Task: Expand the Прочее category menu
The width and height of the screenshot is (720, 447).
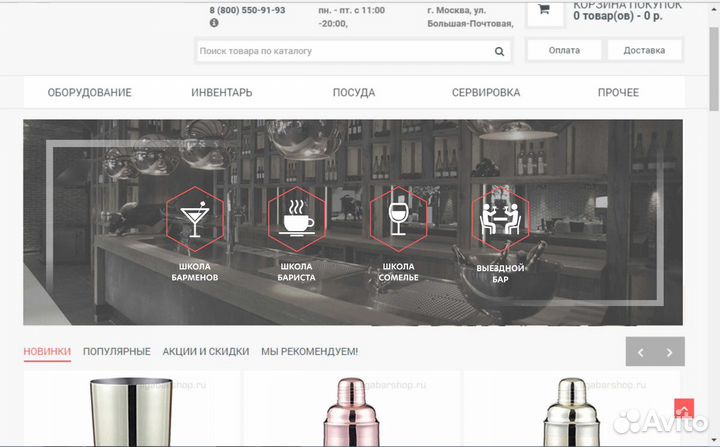Action: [618, 93]
